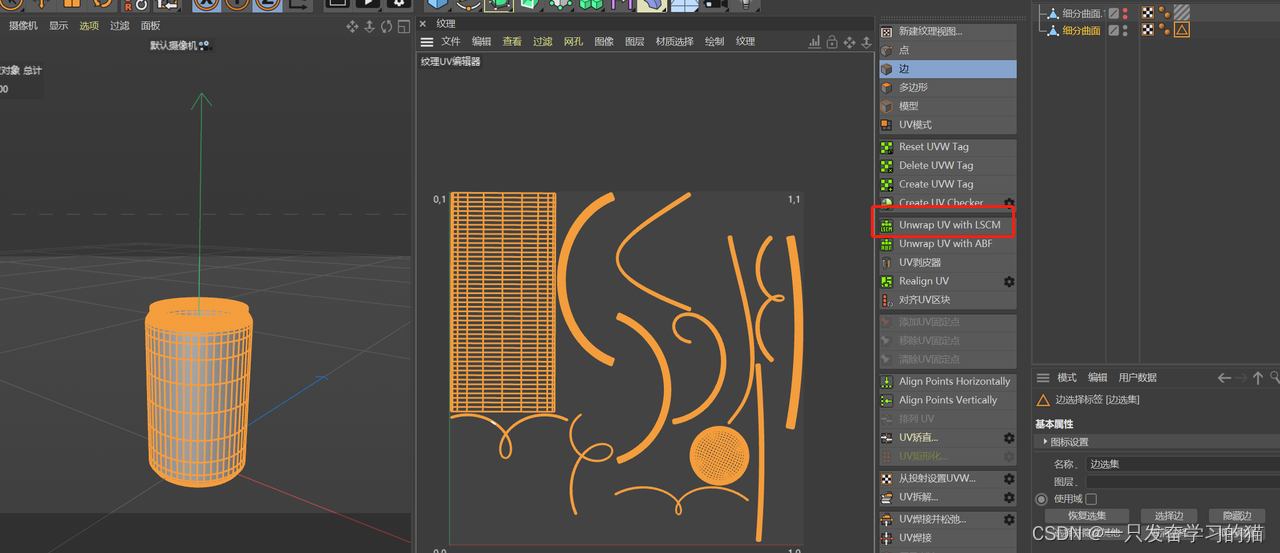Screen dimensions: 1280x553
Task: Click Align Points Vertically
Action: [x=947, y=400]
